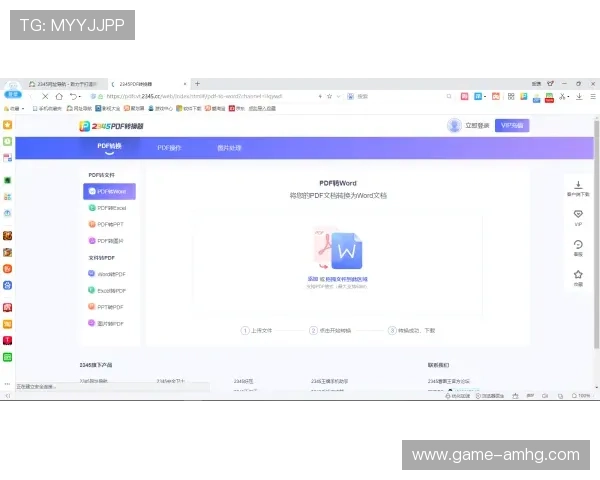The height and width of the screenshot is (480, 600).
Task: Click the add file link under the illustration
Action: pyautogui.click(x=313, y=279)
